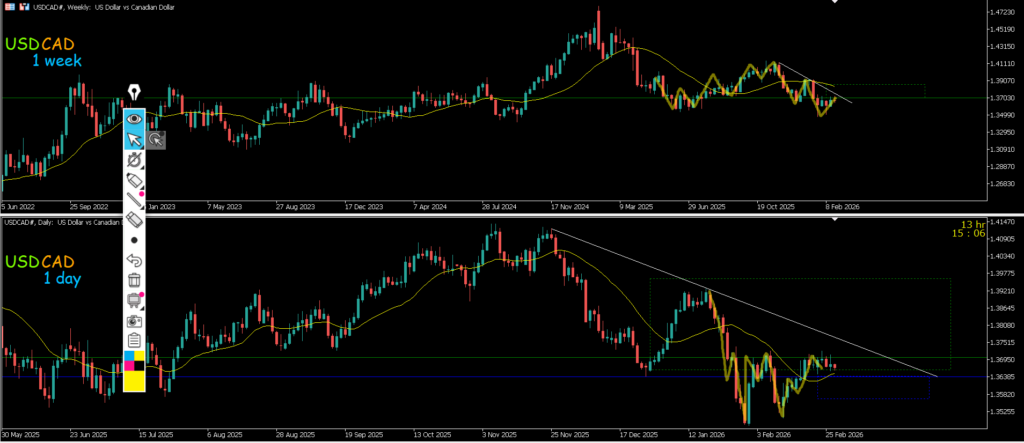
Task: Click the stamp icon with the pink dot
Action: [134, 300]
